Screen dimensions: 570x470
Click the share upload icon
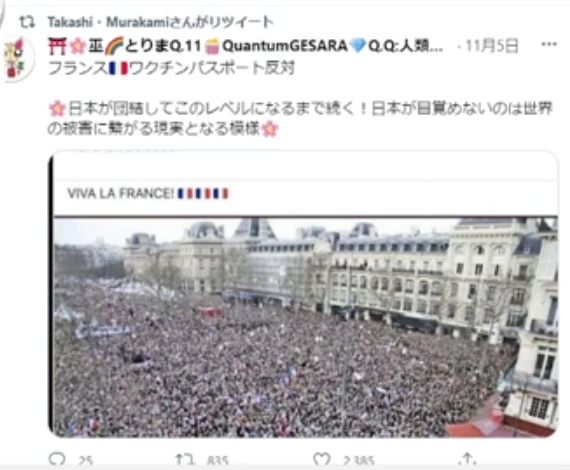[467, 459]
